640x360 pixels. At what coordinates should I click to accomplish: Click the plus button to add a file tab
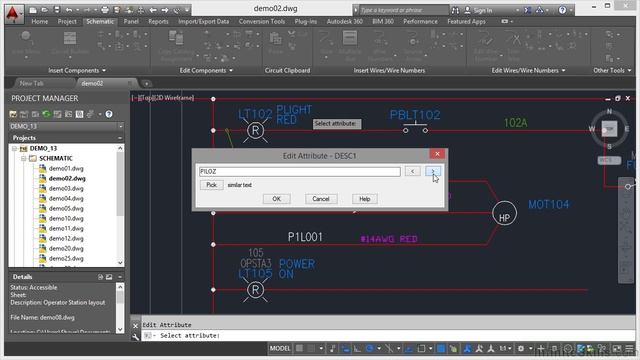(147, 84)
